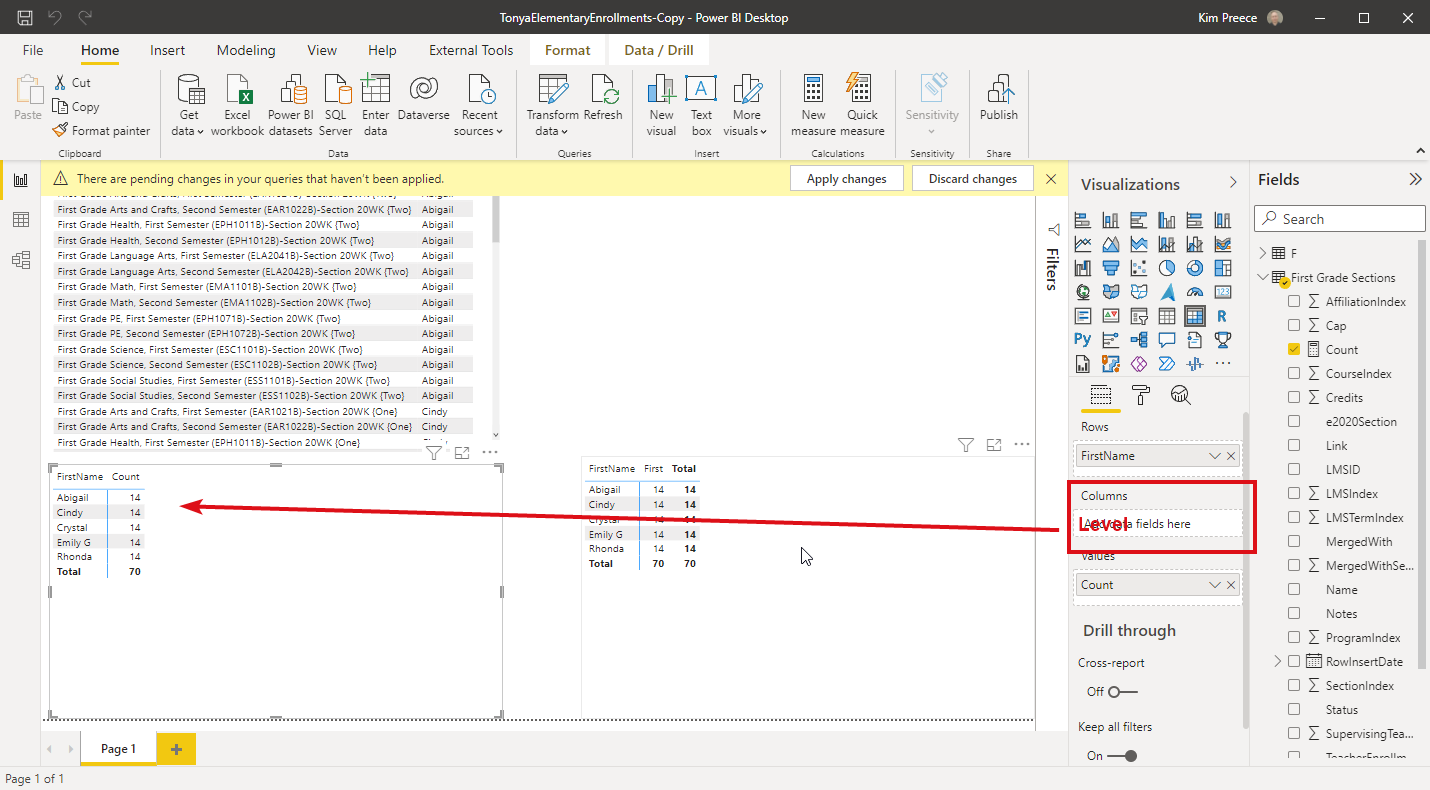
Task: Open the Data / Drill tab
Action: [x=659, y=50]
